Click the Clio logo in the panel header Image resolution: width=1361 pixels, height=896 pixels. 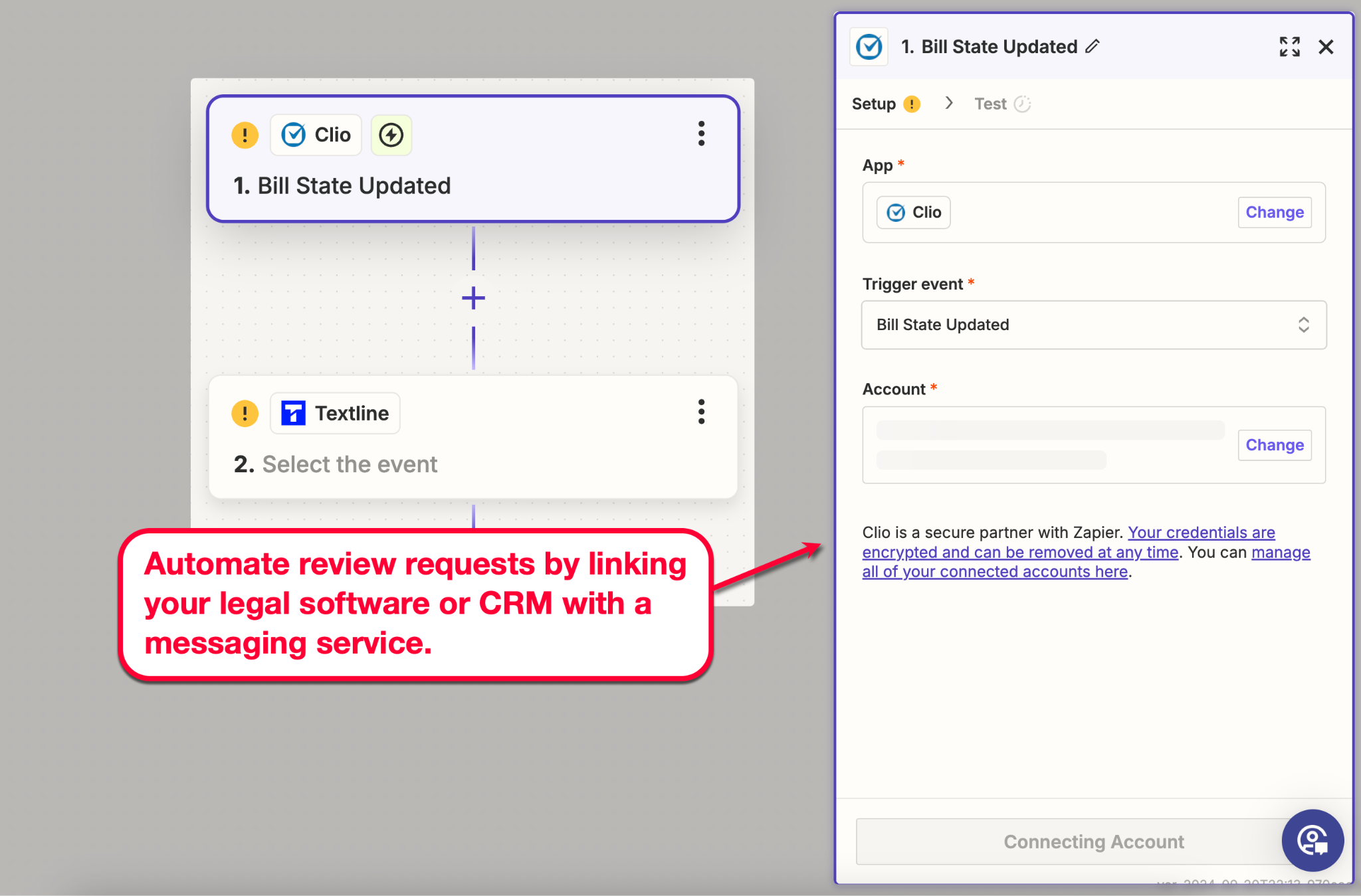[869, 46]
